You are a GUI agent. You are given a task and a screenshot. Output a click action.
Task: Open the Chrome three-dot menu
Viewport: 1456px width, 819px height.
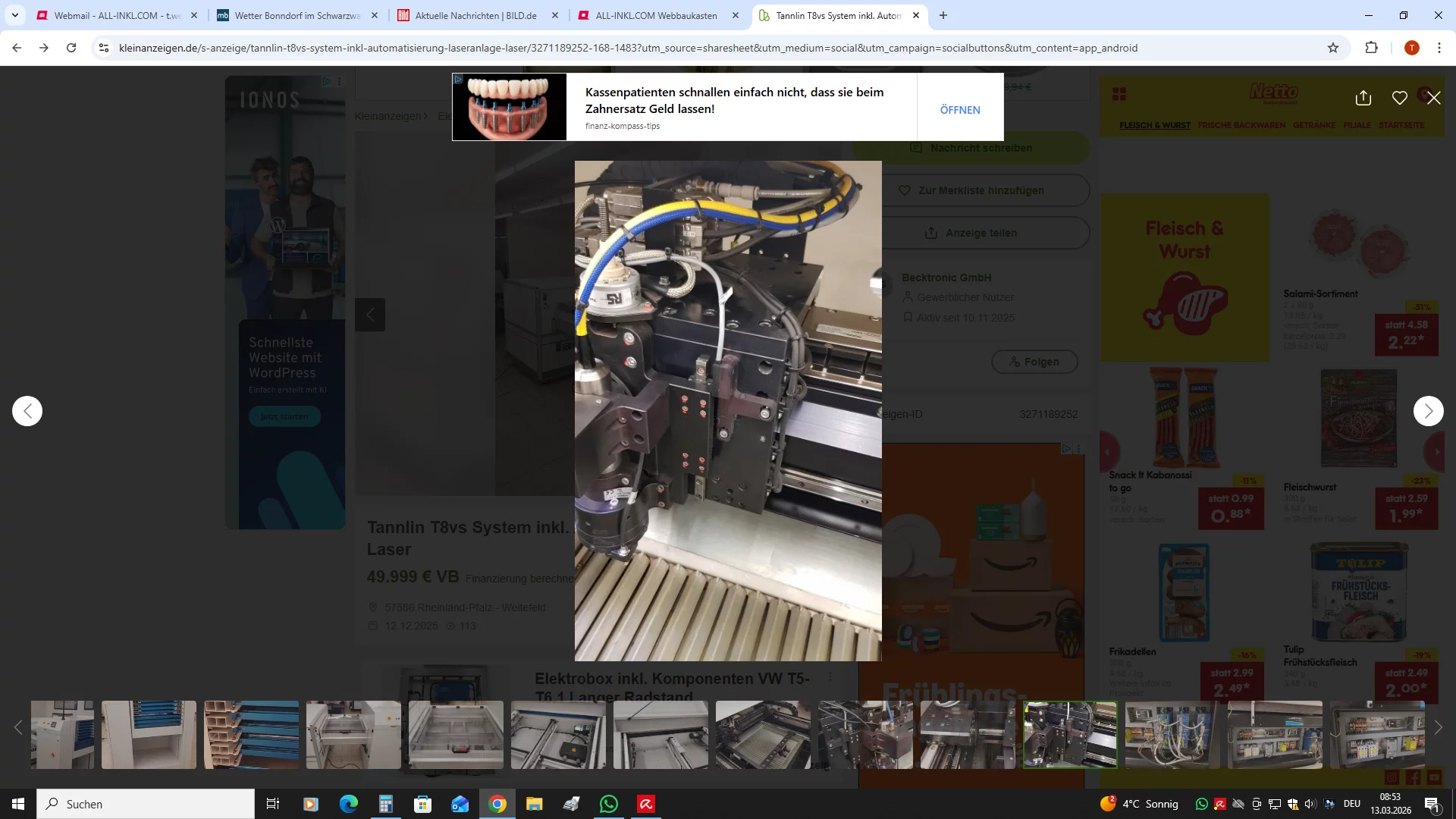1439,48
